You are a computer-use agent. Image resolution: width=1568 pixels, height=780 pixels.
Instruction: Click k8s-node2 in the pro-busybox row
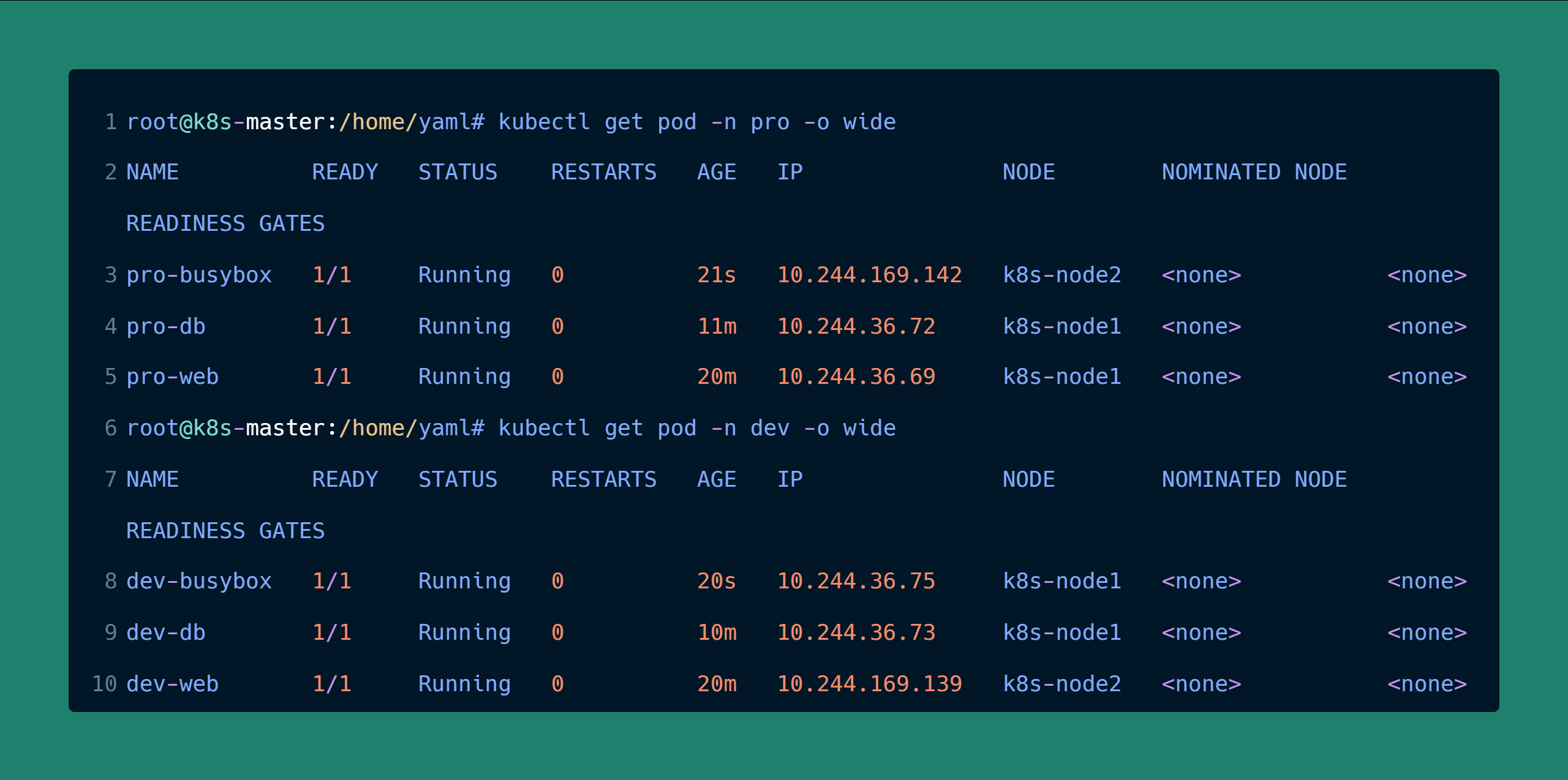point(1062,275)
